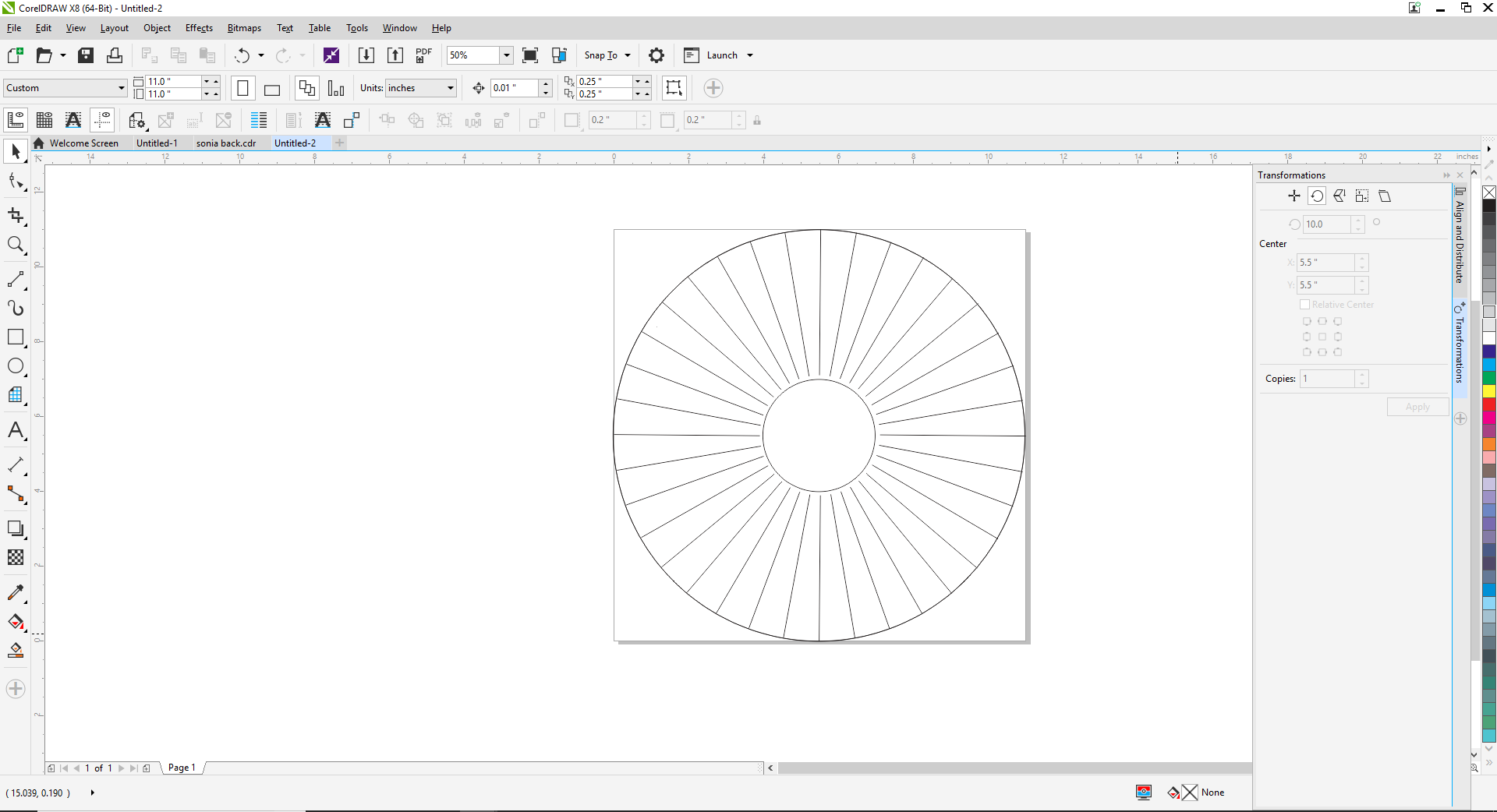Select the Ellipse tool

[16, 366]
